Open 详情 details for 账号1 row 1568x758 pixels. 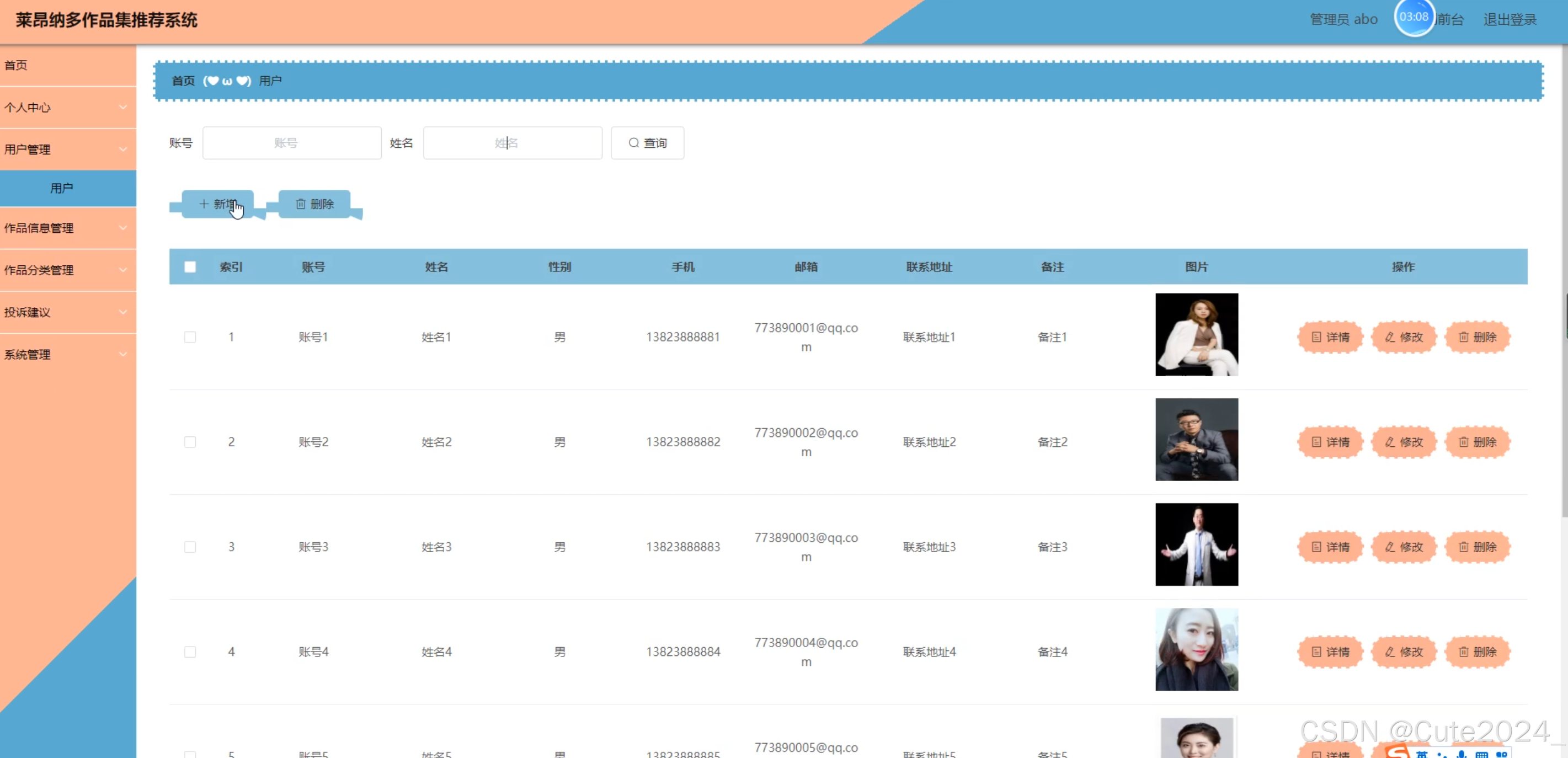[x=1330, y=337]
